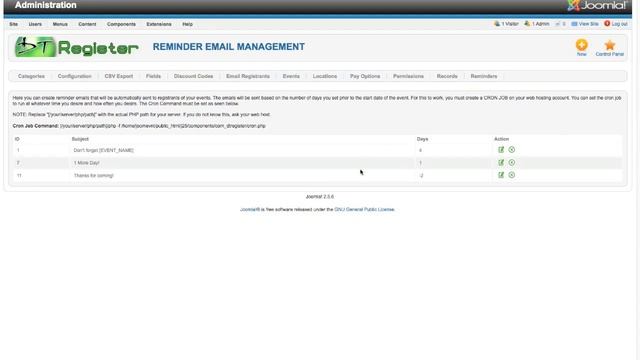Click the Subject column header
The width and height of the screenshot is (640, 360).
pyautogui.click(x=80, y=139)
